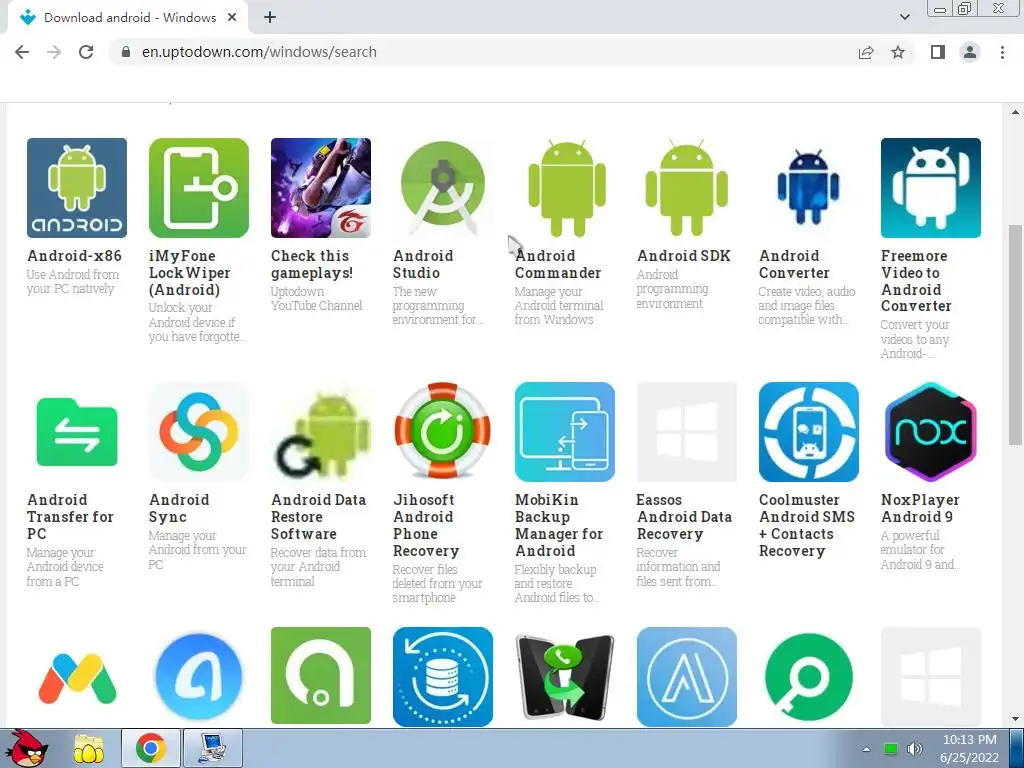The height and width of the screenshot is (768, 1024).
Task: Open the Android Sync icon
Action: point(199,432)
